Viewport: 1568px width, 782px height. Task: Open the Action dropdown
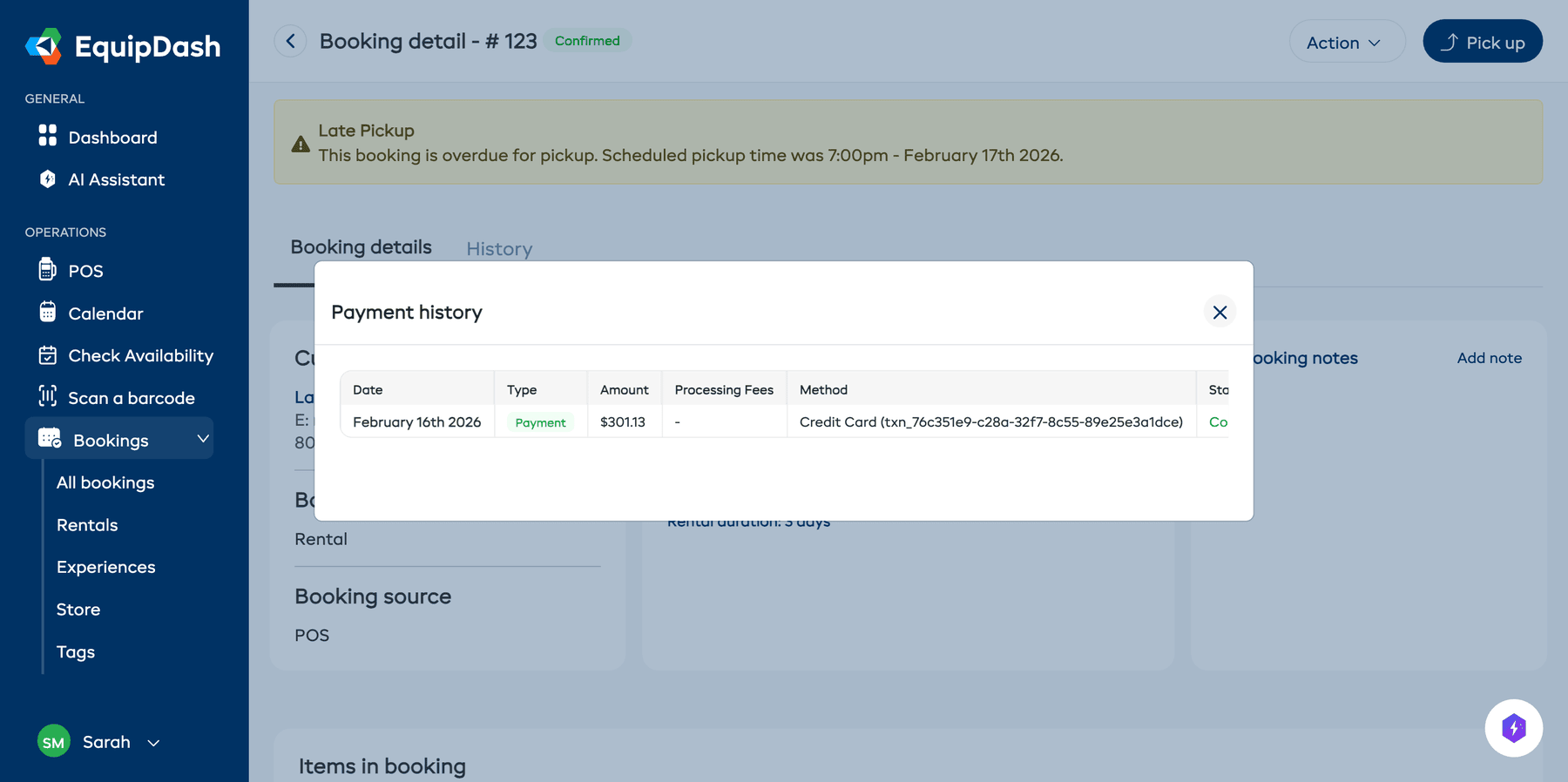[1347, 42]
